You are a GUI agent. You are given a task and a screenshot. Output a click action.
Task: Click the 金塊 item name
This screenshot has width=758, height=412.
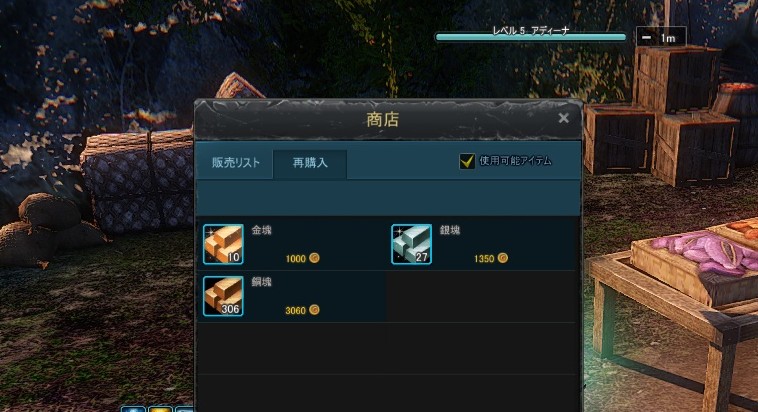[x=262, y=230]
